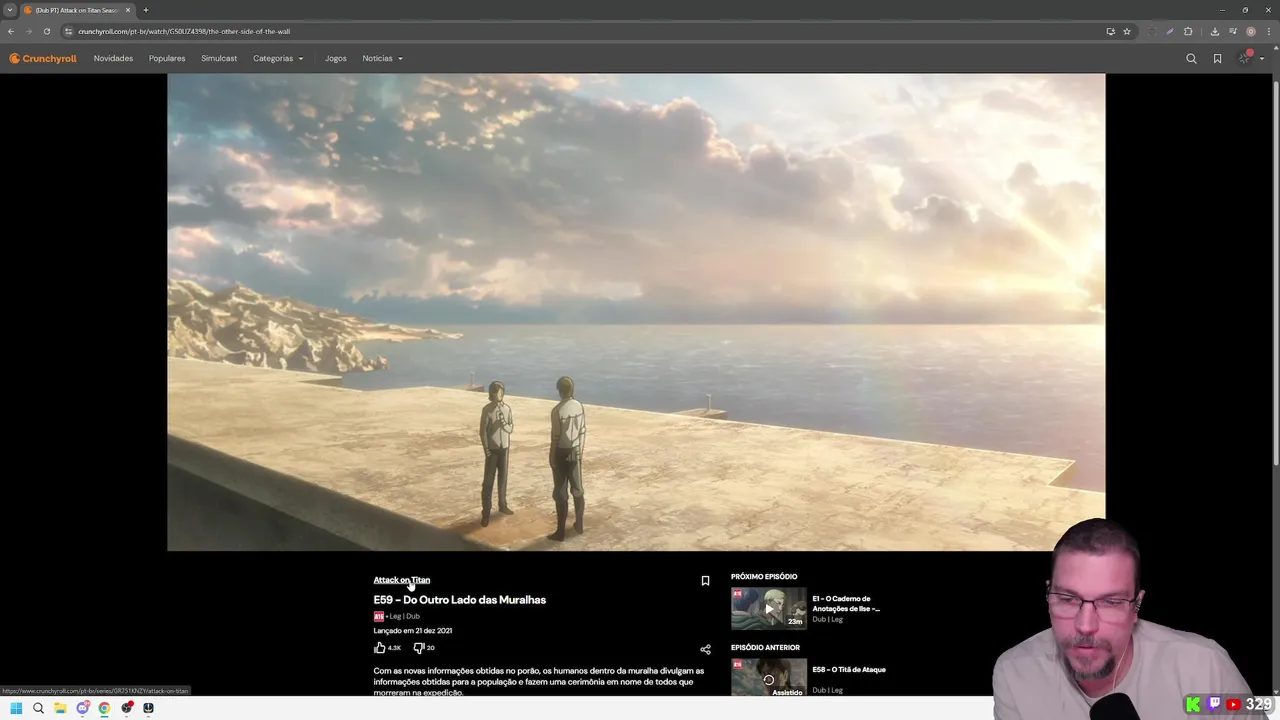
Task: Reload the page
Action: (x=46, y=31)
